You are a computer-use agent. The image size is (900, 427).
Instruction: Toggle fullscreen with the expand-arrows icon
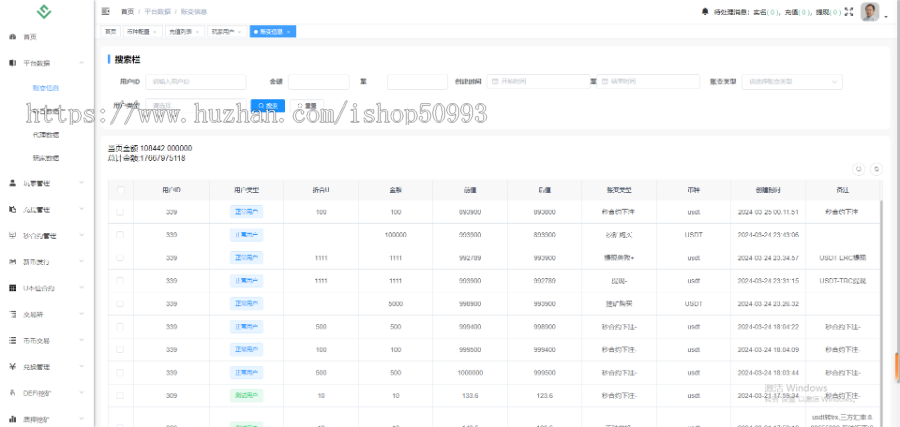click(x=849, y=11)
